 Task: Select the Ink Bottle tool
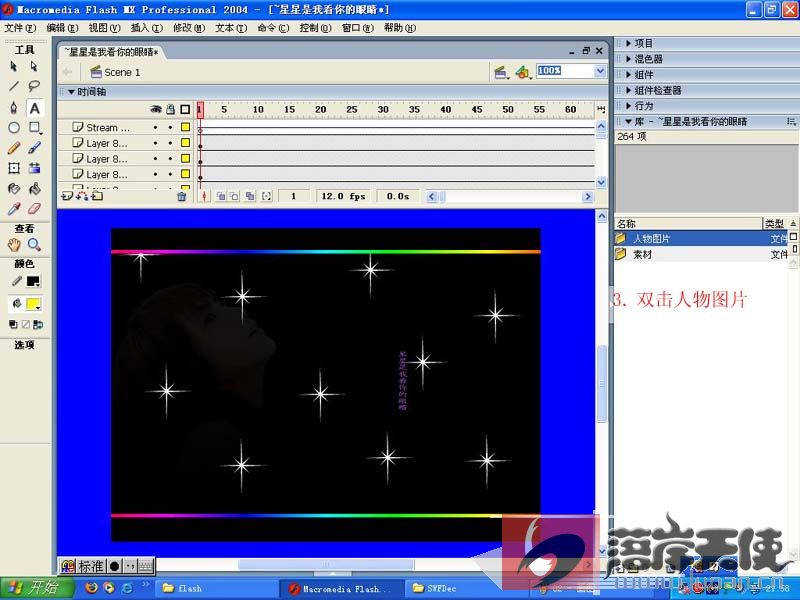14,189
